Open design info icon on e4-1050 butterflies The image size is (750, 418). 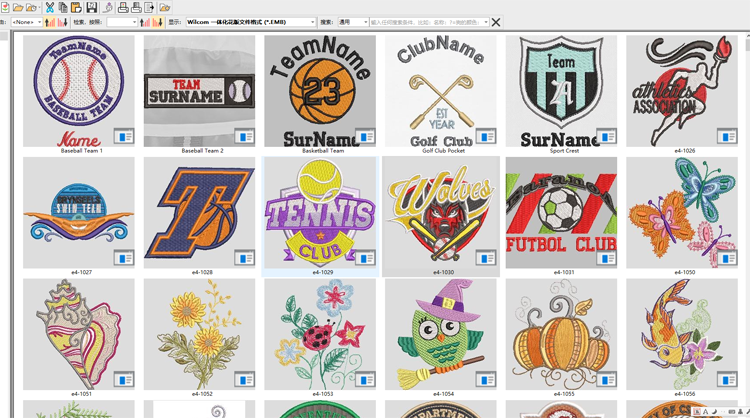727,258
